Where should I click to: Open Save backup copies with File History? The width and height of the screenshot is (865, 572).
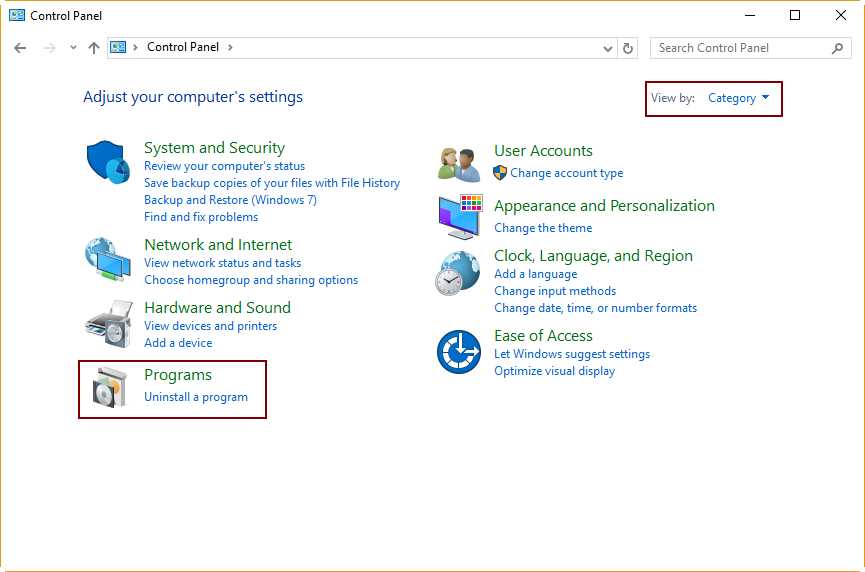[272, 183]
